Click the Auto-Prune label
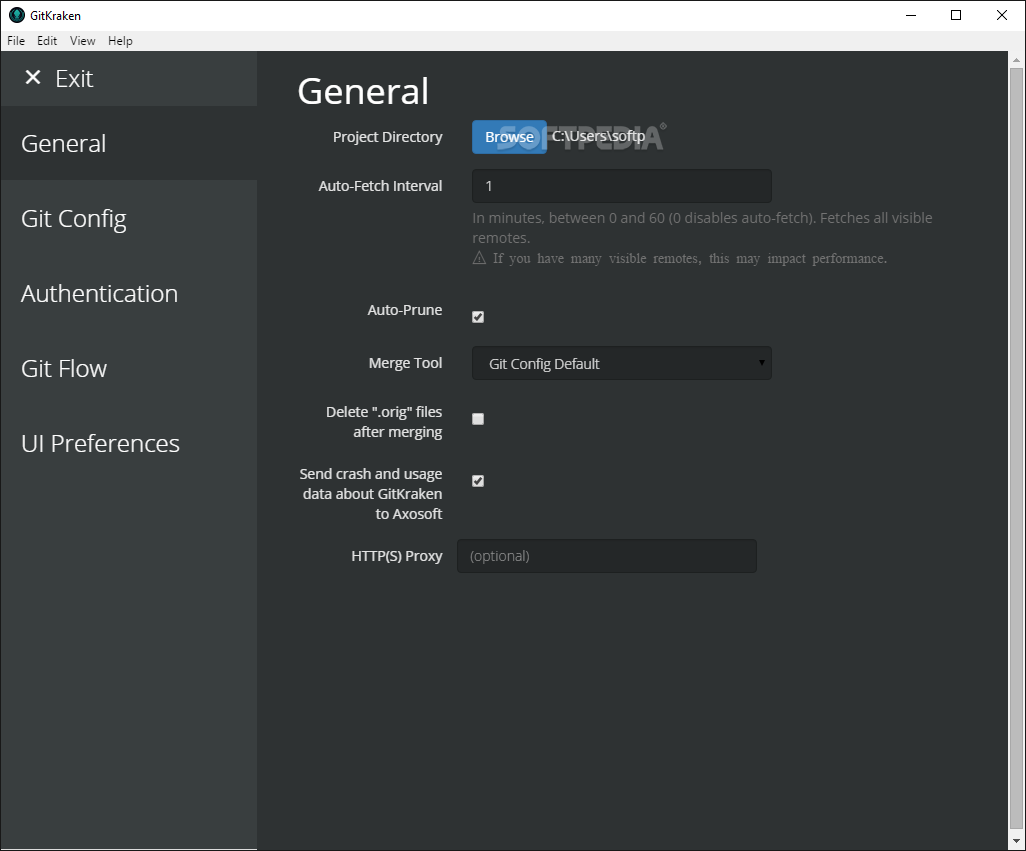 [404, 310]
